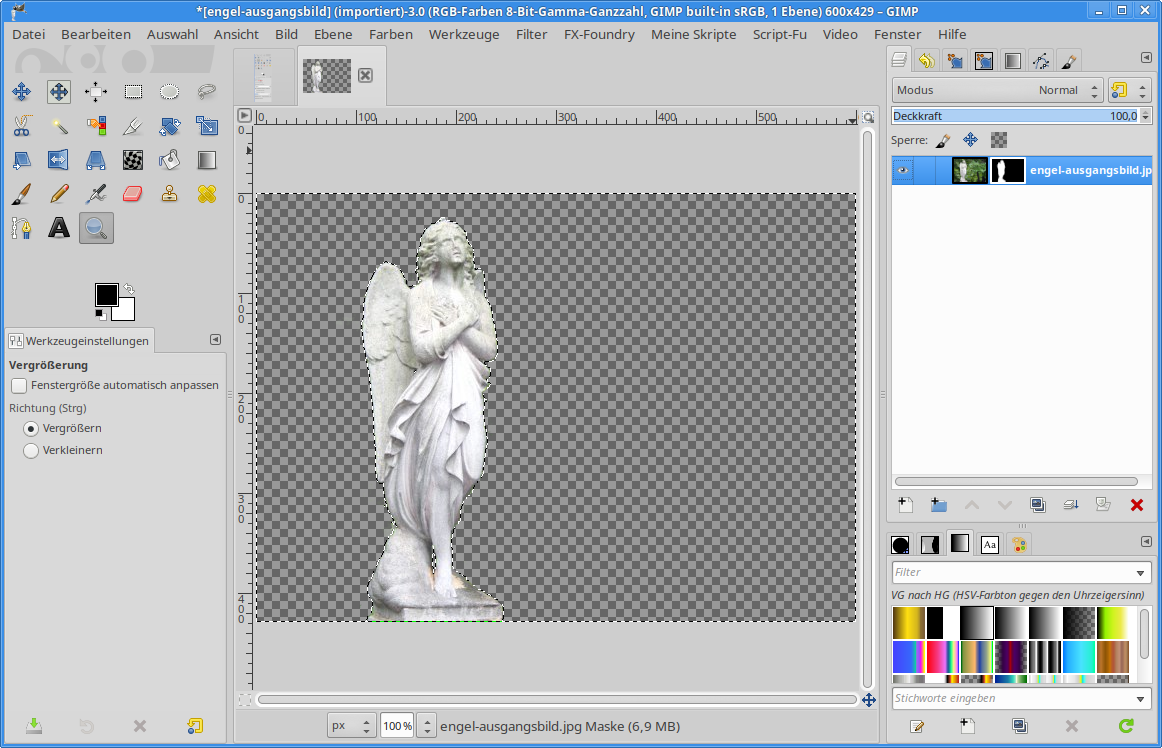The image size is (1162, 748).
Task: Open the Werkzeuge menu
Action: coord(463,34)
